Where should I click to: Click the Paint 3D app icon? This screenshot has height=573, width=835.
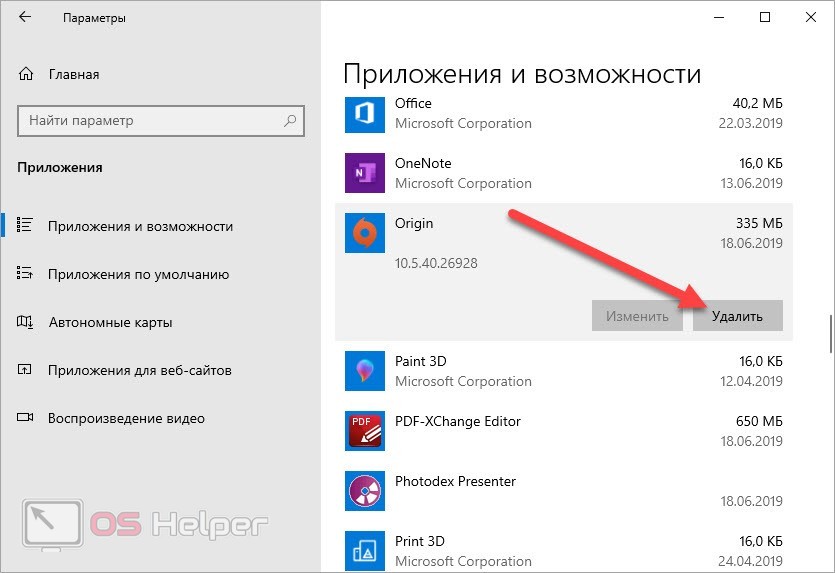point(365,371)
